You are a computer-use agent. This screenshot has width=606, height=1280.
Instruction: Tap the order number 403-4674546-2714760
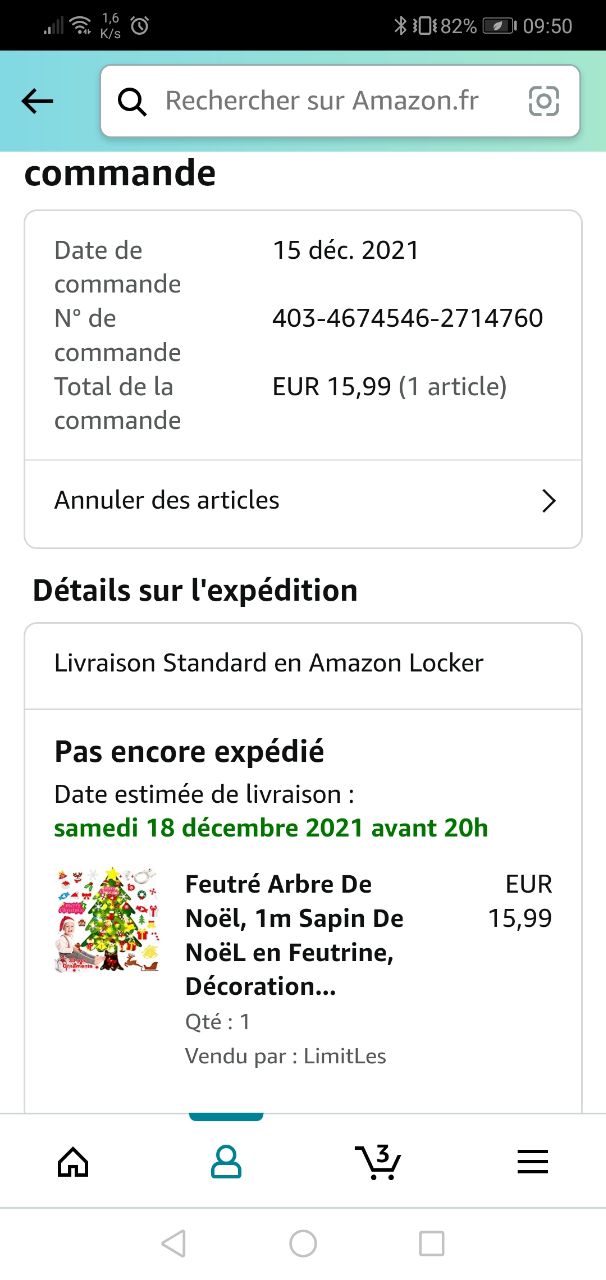407,318
